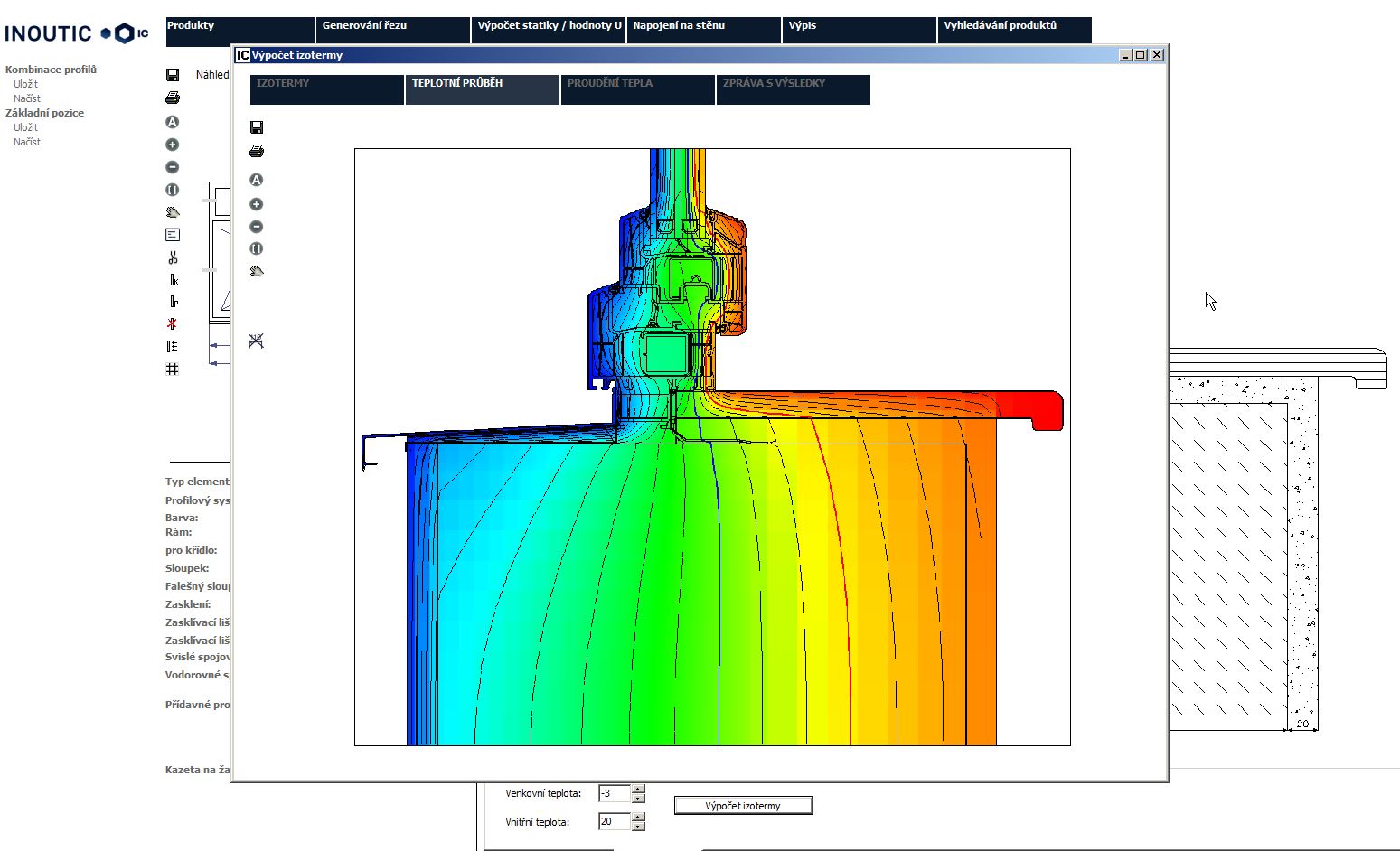Click the Vnitřní teplota input field
The width and height of the screenshot is (1400, 851).
click(615, 822)
